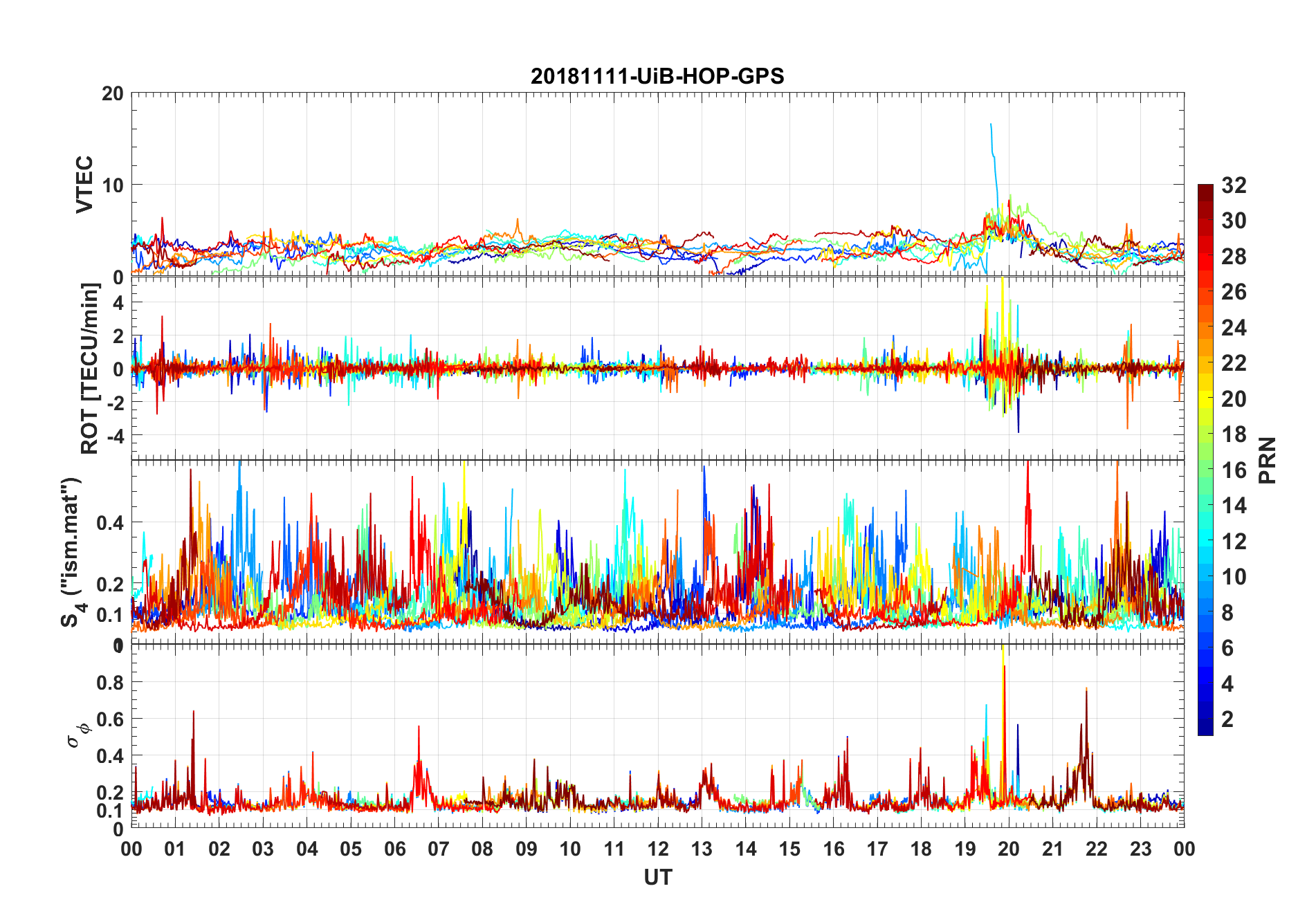Click the sigma-phi y-axis label
The image size is (1316, 920).
pyautogui.click(x=77, y=735)
